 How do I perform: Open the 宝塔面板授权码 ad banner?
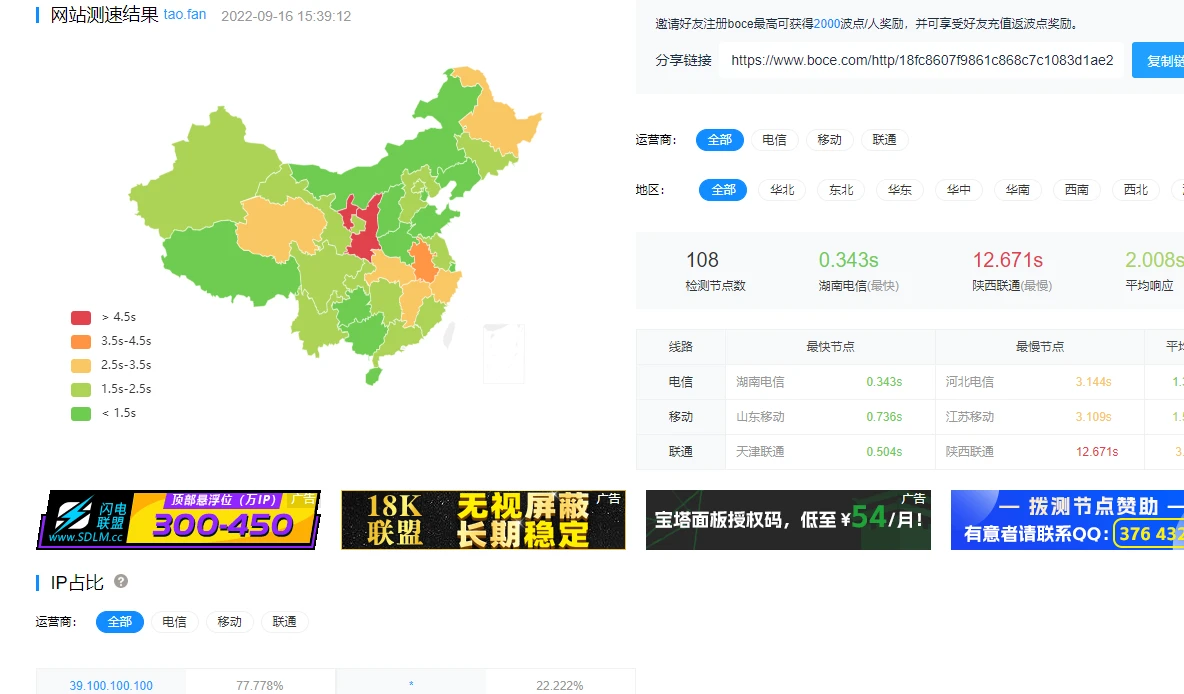coord(788,520)
